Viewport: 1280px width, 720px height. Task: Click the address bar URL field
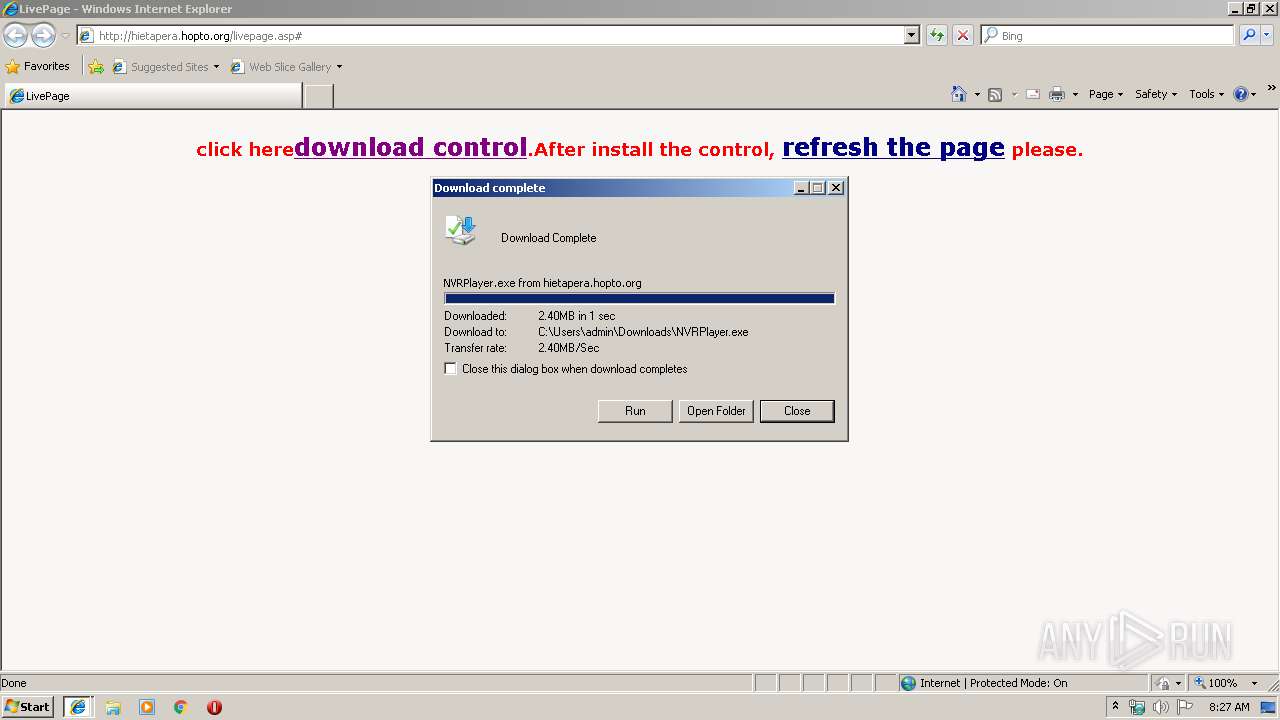[x=490, y=35]
